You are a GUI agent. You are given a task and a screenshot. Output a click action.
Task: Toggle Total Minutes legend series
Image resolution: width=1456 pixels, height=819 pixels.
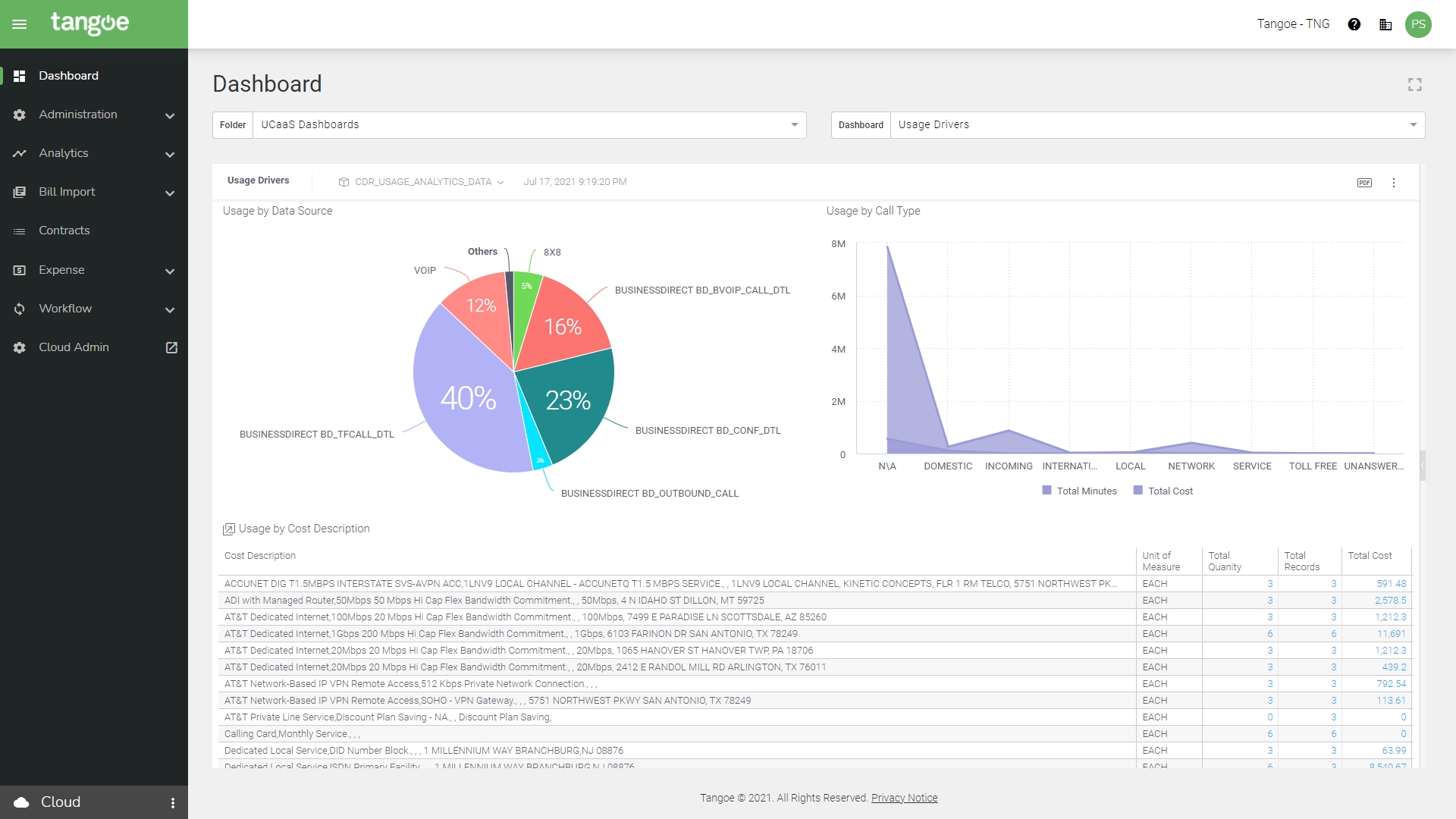(x=1080, y=491)
